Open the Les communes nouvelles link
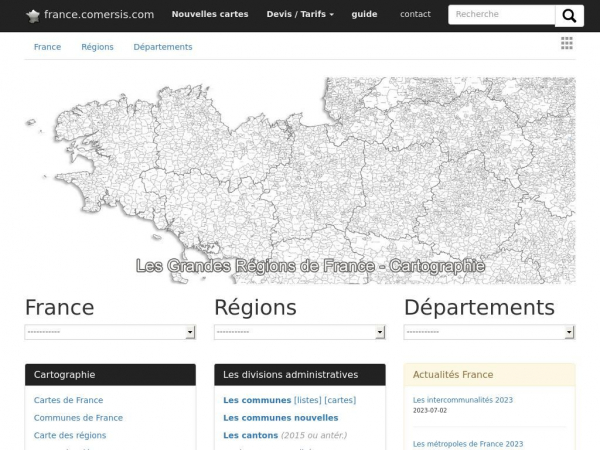This screenshot has width=600, height=450. (281, 418)
